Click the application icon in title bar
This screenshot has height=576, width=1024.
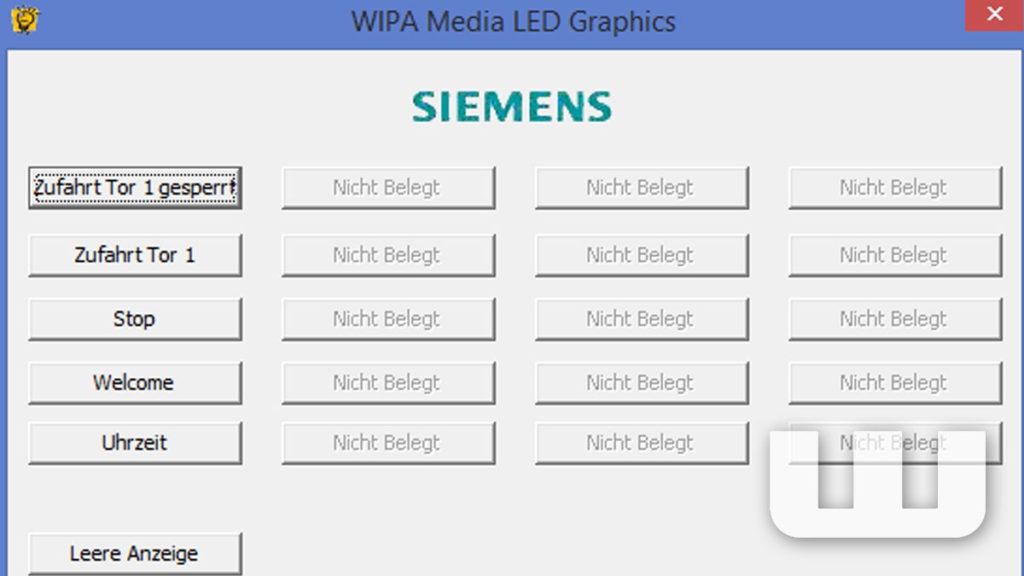click(25, 19)
